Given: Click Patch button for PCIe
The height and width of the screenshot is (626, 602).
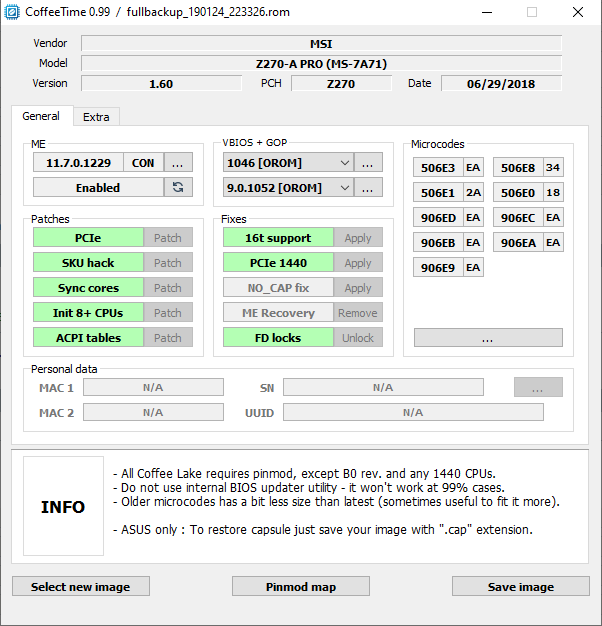Looking at the screenshot, I should click(x=168, y=238).
